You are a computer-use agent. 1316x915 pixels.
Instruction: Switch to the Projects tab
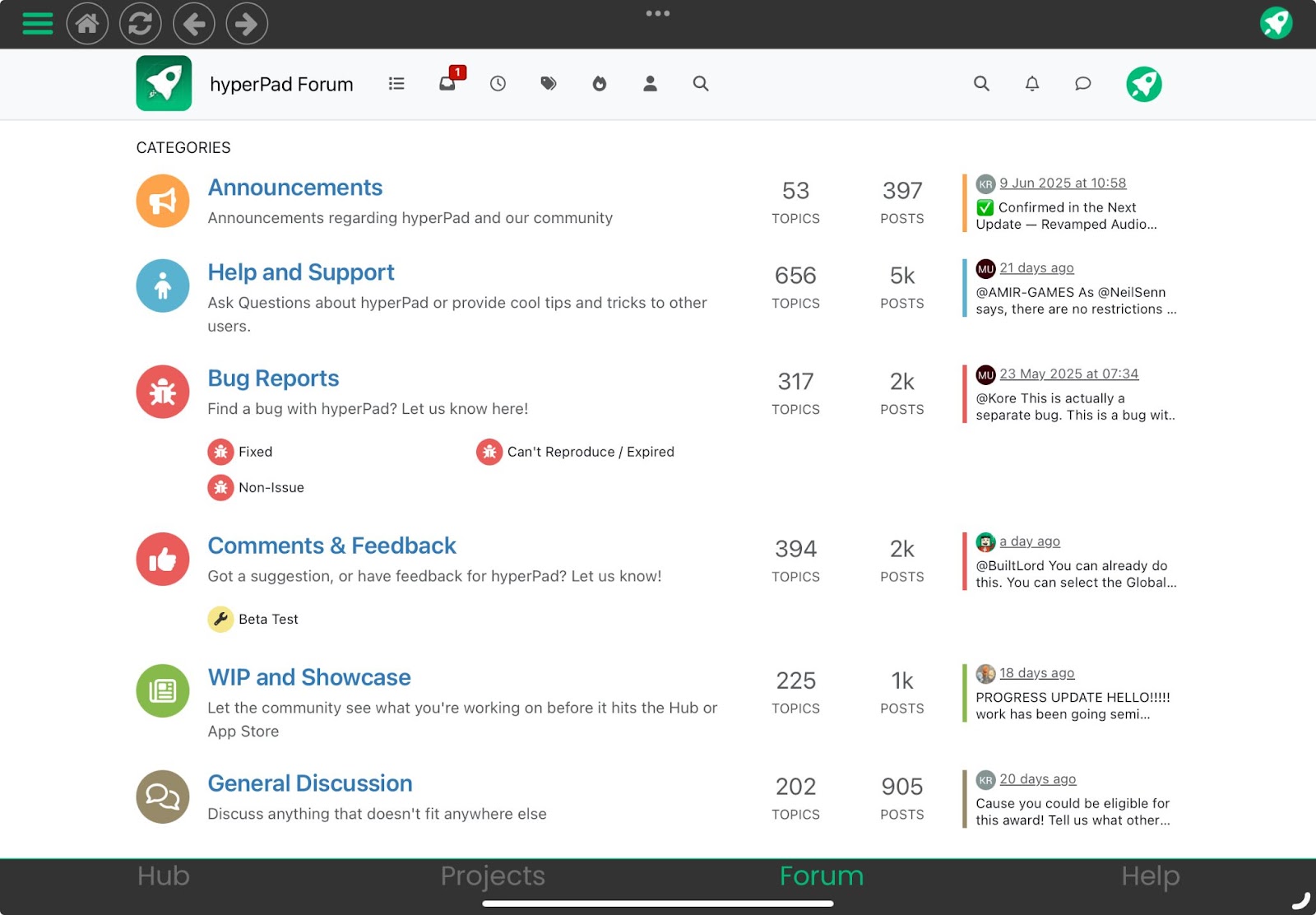tap(493, 876)
